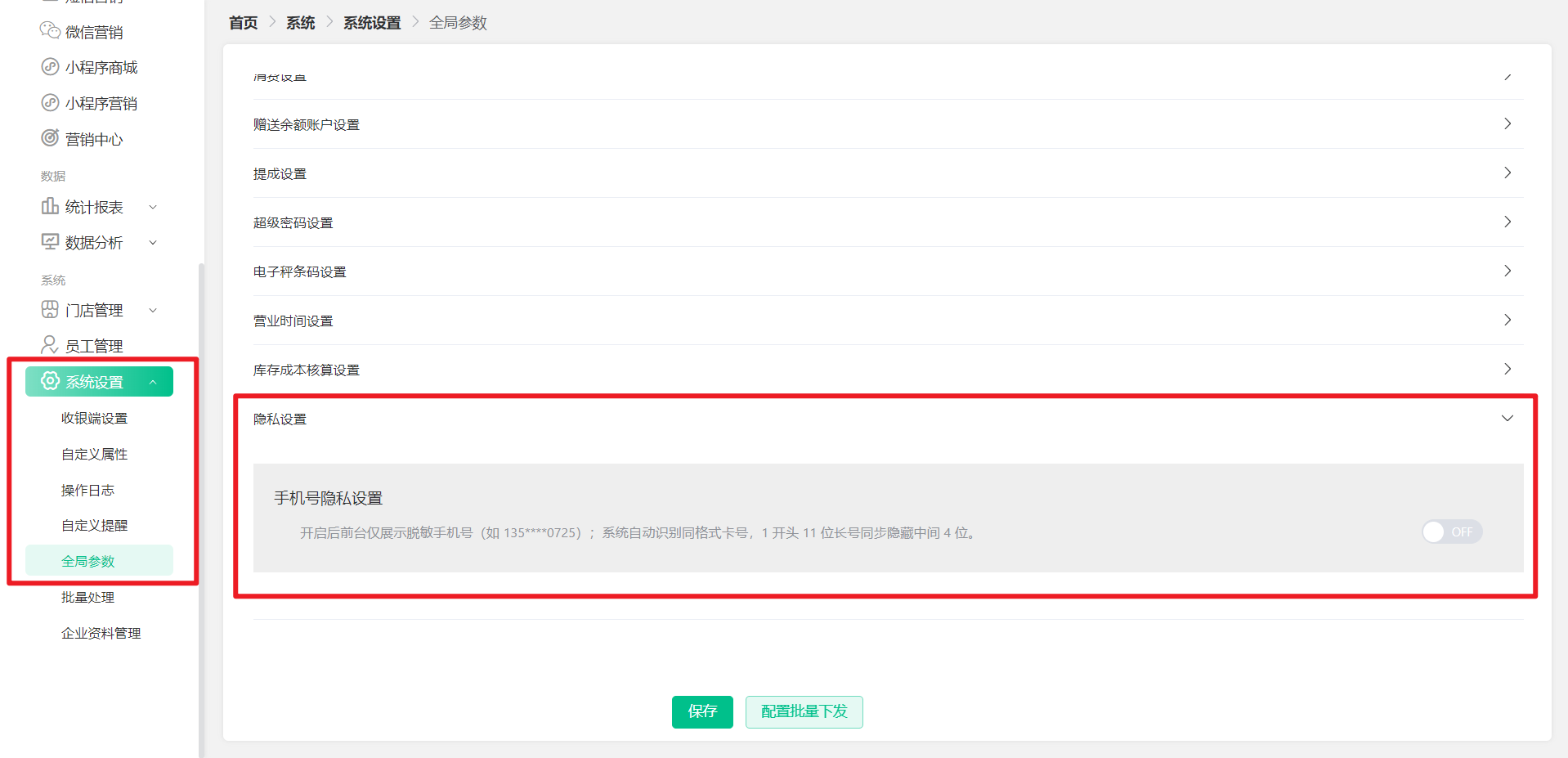Expand the 超级密码设置 row

tap(888, 222)
